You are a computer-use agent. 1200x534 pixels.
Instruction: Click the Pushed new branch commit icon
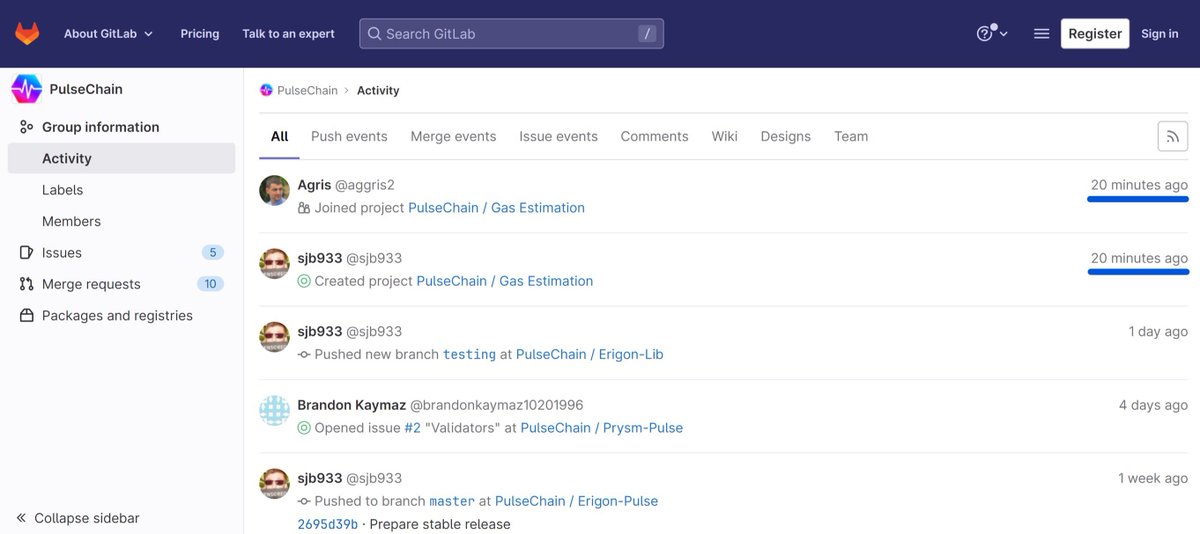click(x=304, y=354)
